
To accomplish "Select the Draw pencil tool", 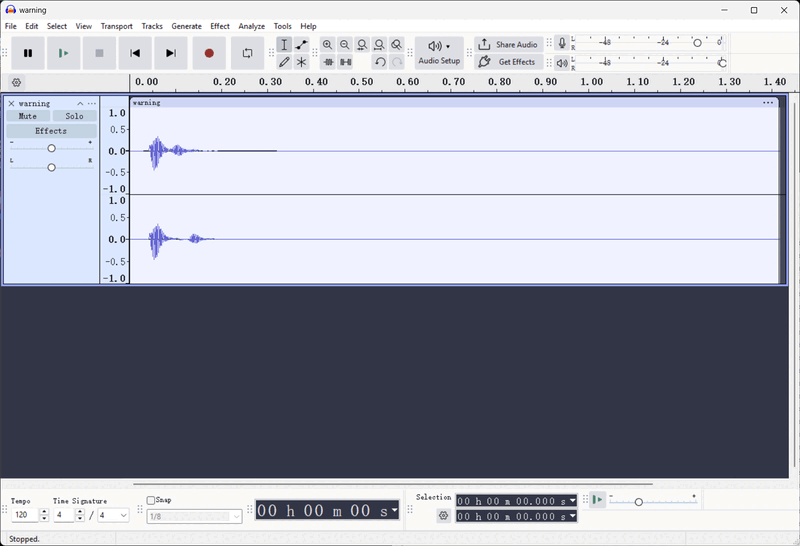I will (x=284, y=62).
